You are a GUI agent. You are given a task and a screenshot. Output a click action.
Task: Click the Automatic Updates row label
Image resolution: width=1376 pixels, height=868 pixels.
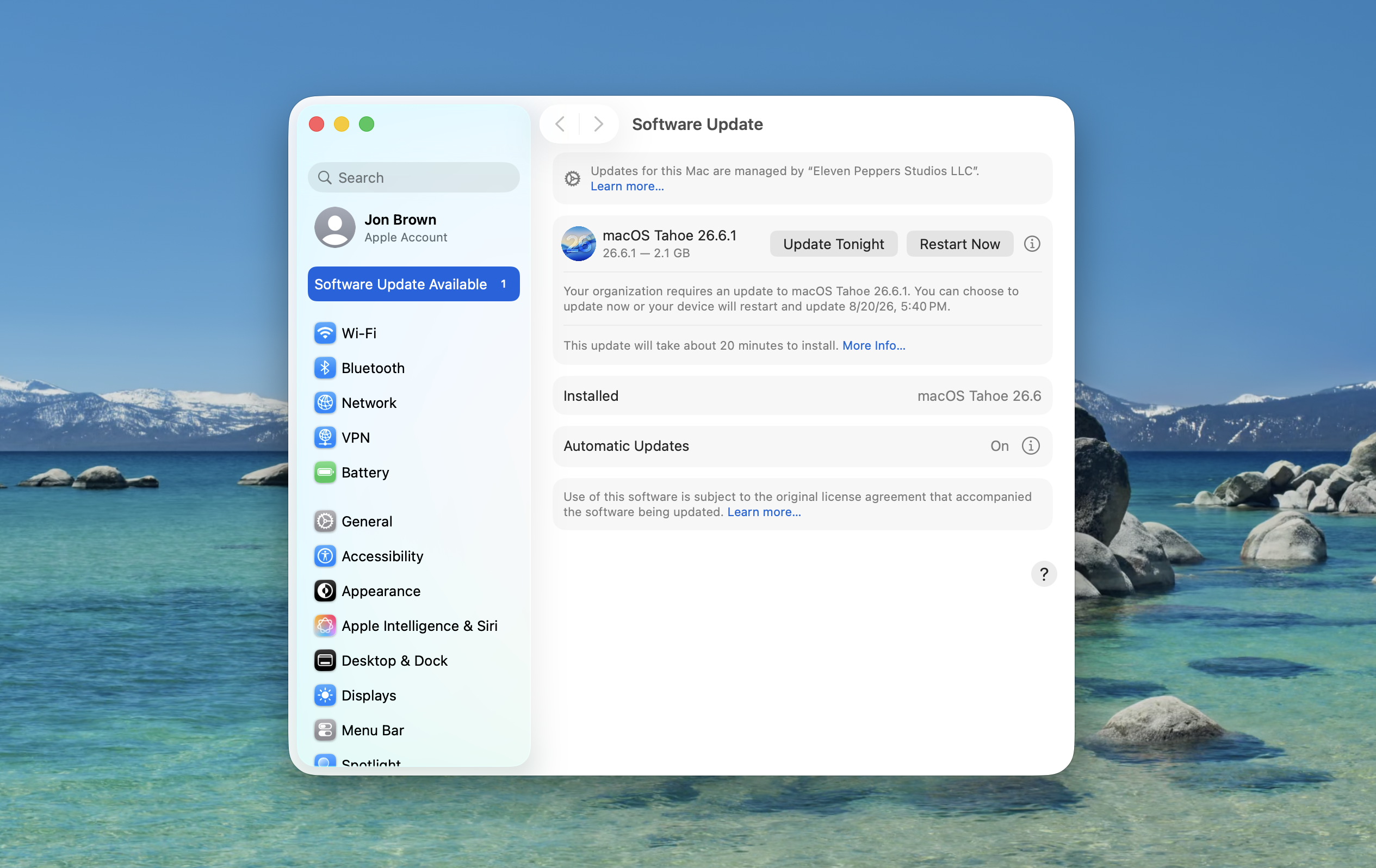pos(627,447)
